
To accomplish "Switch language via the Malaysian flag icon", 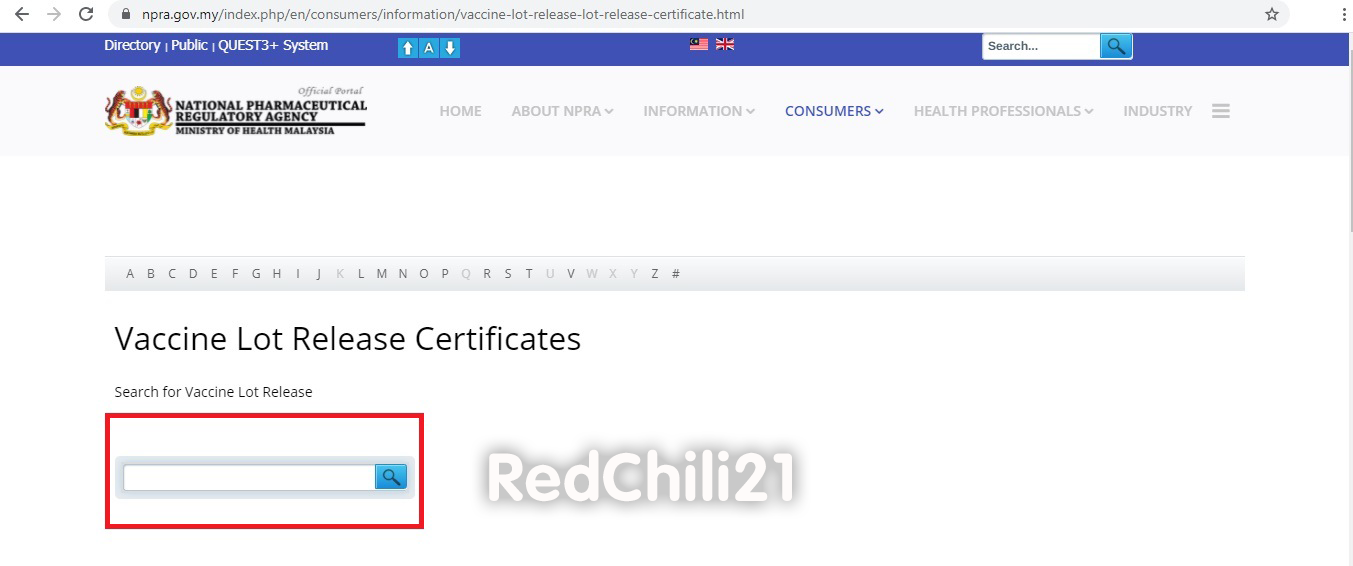I will 699,44.
